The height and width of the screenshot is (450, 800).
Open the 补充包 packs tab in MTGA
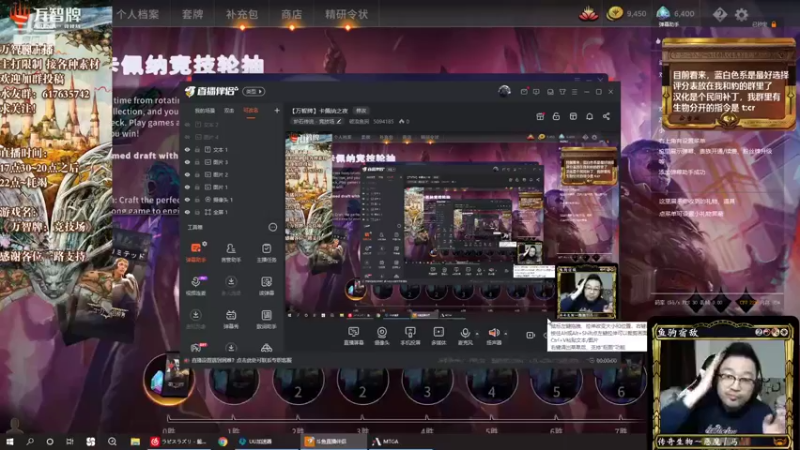242,14
